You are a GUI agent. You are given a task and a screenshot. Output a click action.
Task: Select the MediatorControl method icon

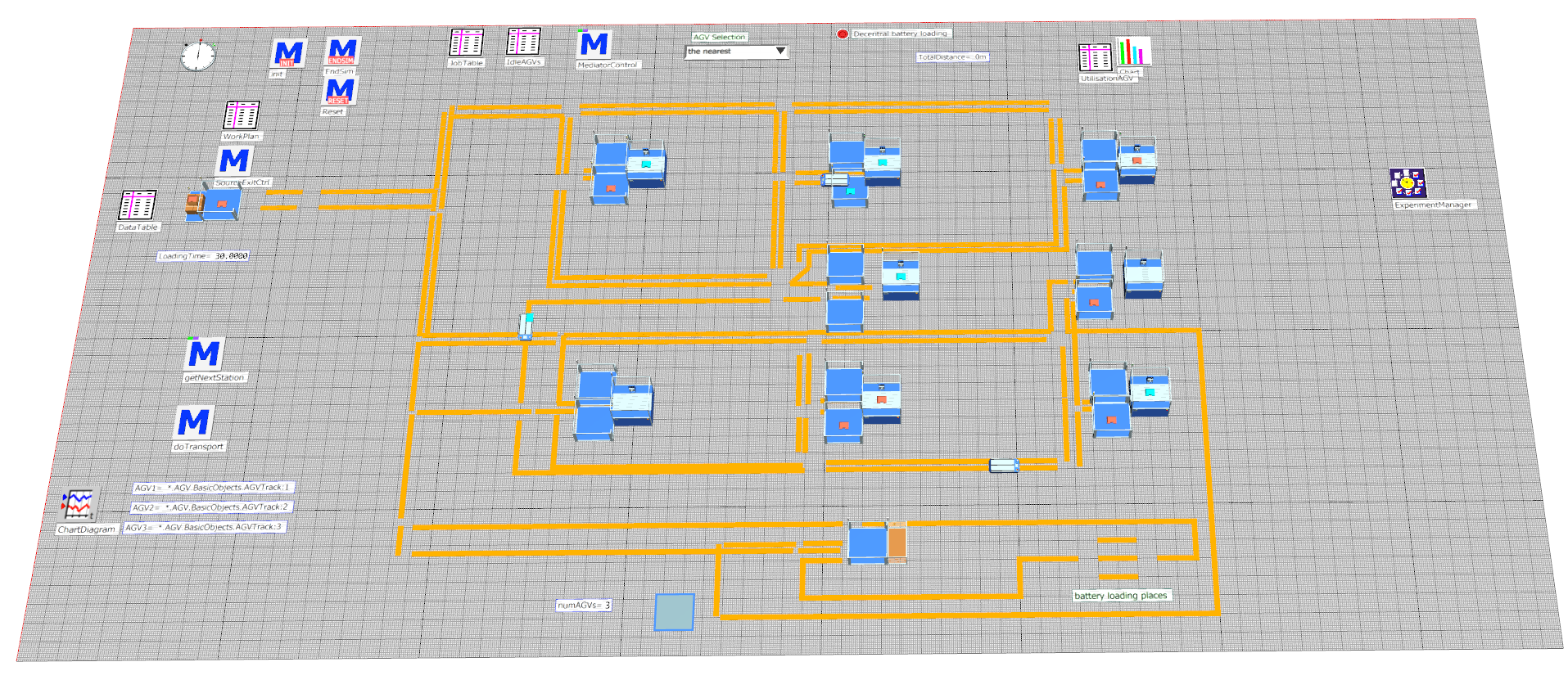coord(594,44)
